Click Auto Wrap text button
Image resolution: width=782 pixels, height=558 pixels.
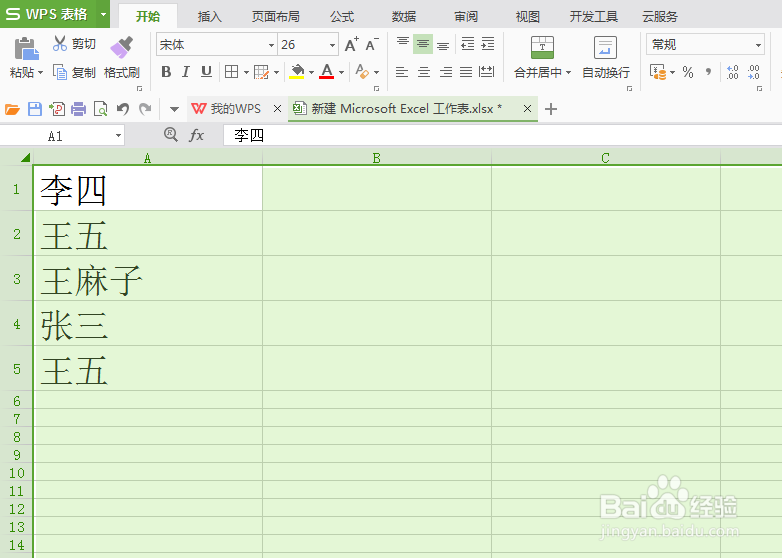[x=605, y=57]
